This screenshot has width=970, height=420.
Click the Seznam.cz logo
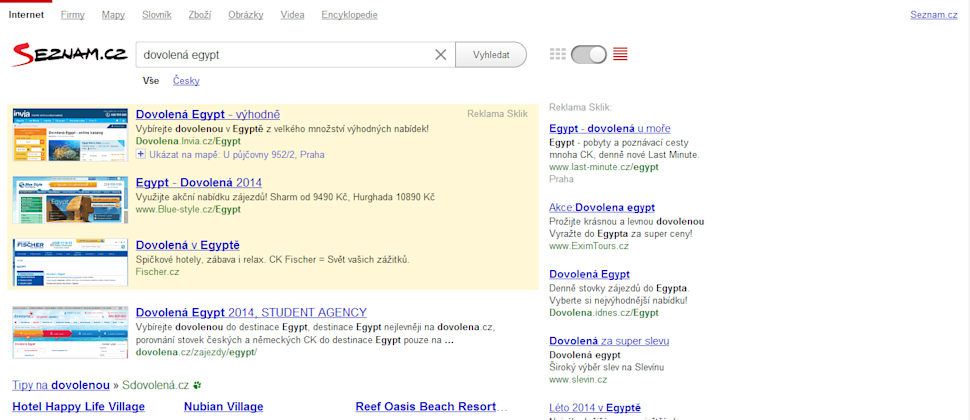pyautogui.click(x=70, y=55)
